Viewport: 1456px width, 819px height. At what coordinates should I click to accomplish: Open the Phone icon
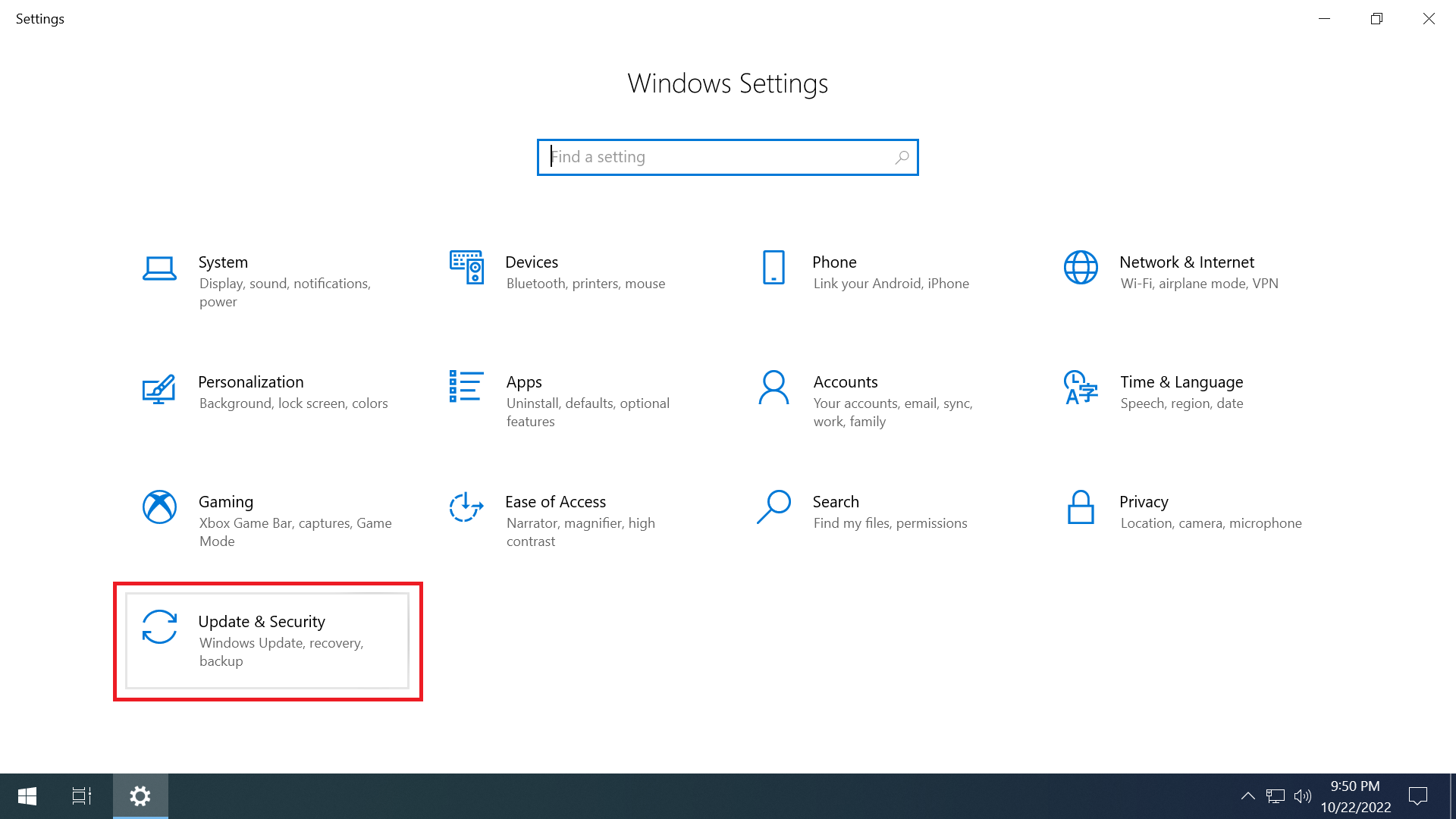coord(773,267)
